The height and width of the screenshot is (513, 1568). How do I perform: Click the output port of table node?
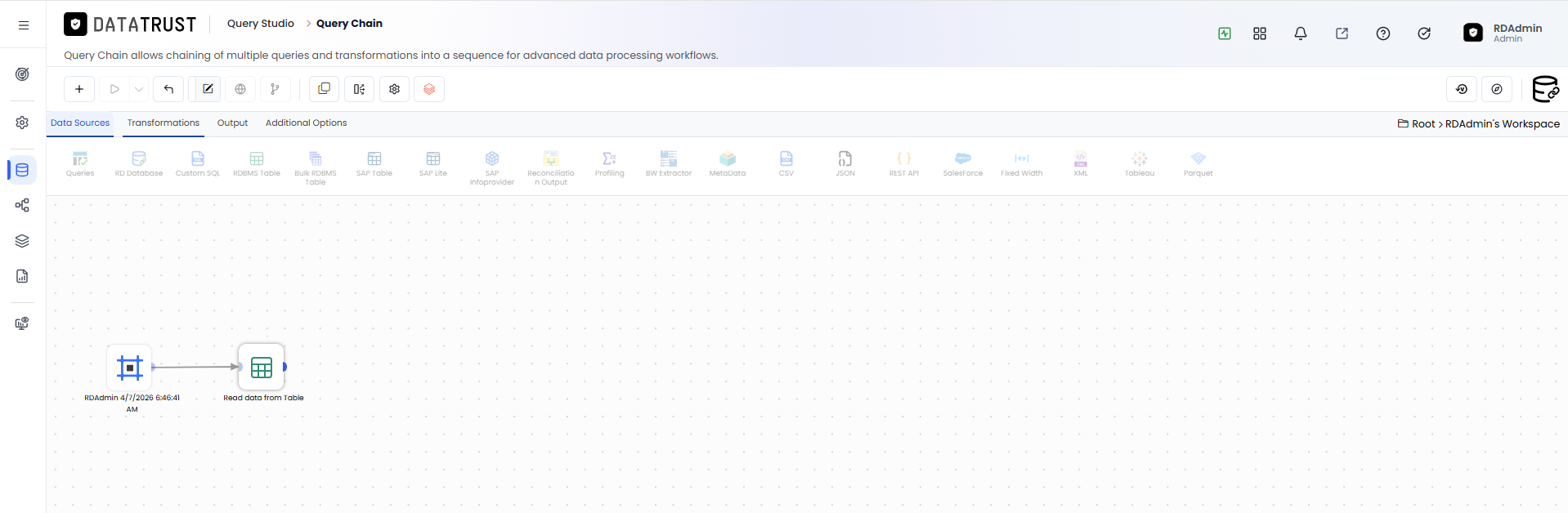pos(284,367)
